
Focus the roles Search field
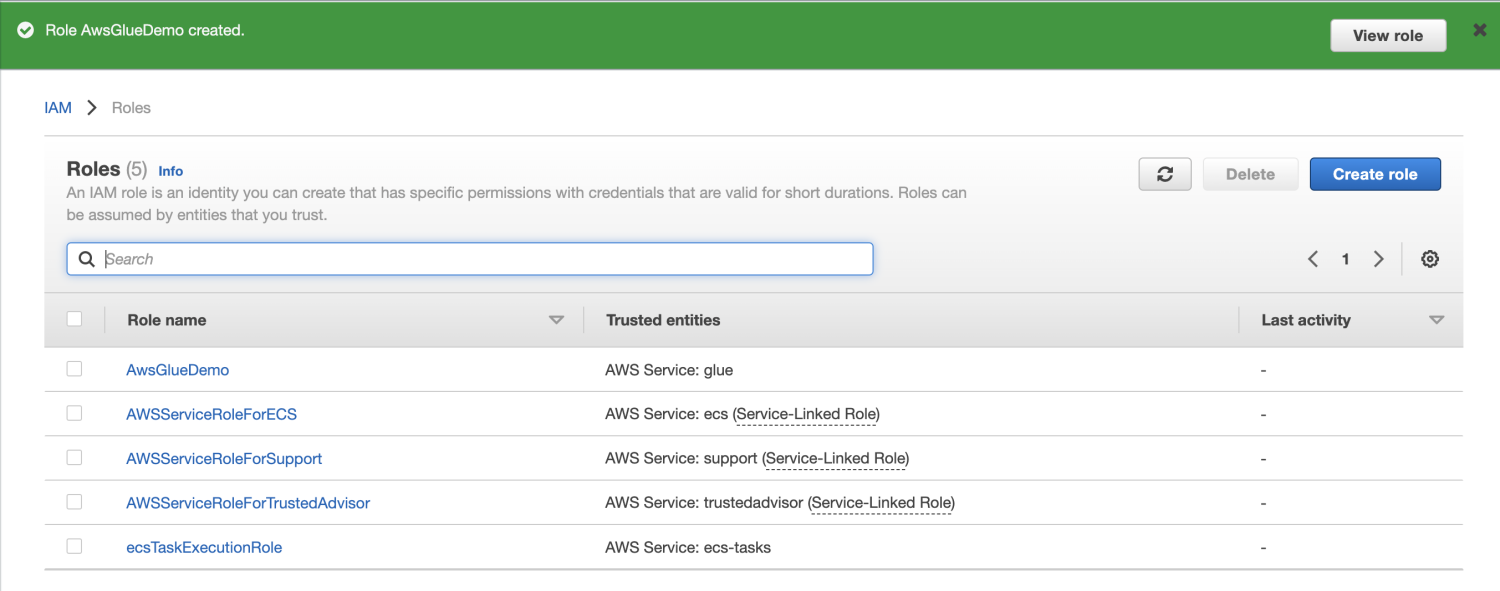coord(485,259)
